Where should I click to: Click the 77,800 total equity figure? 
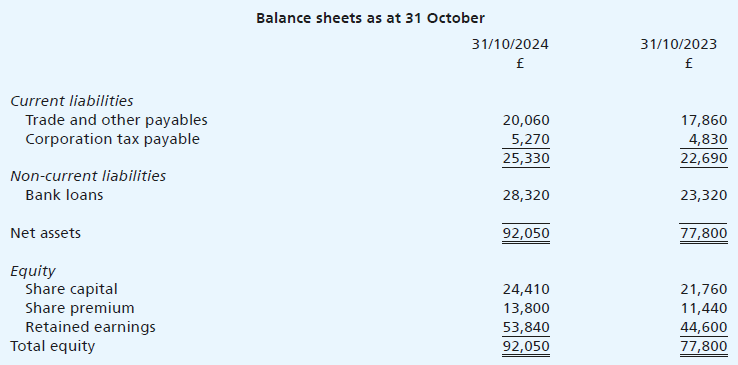[x=704, y=347]
